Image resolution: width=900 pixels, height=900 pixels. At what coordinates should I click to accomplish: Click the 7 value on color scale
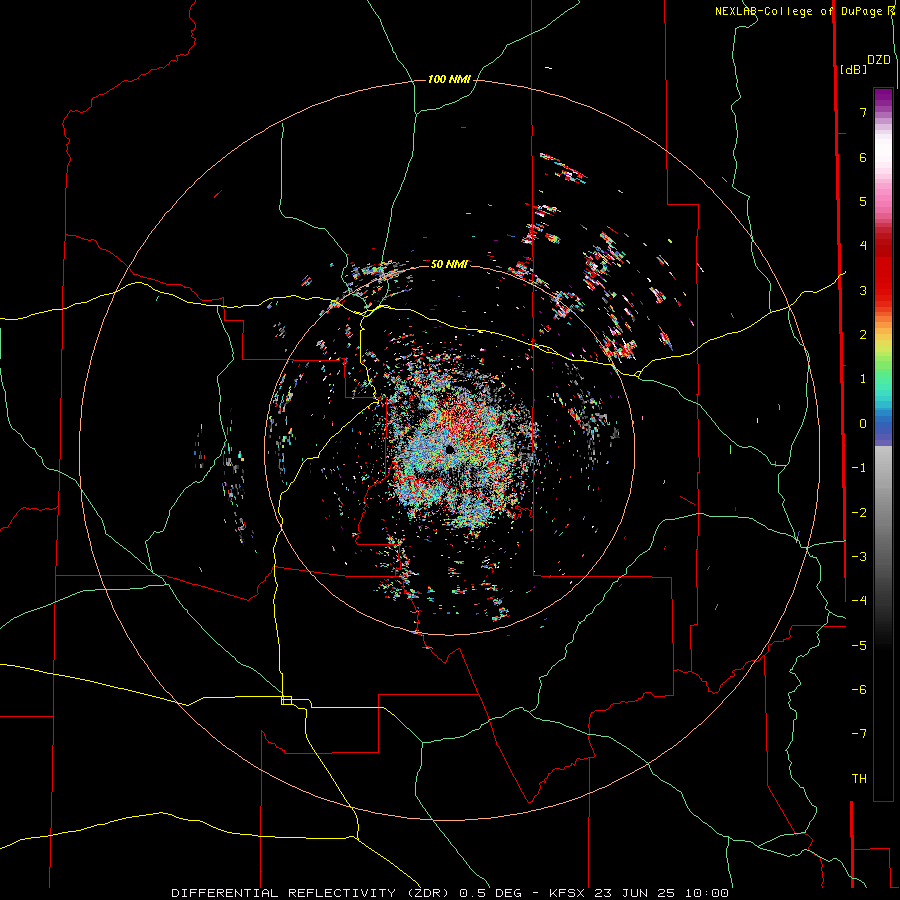[863, 112]
